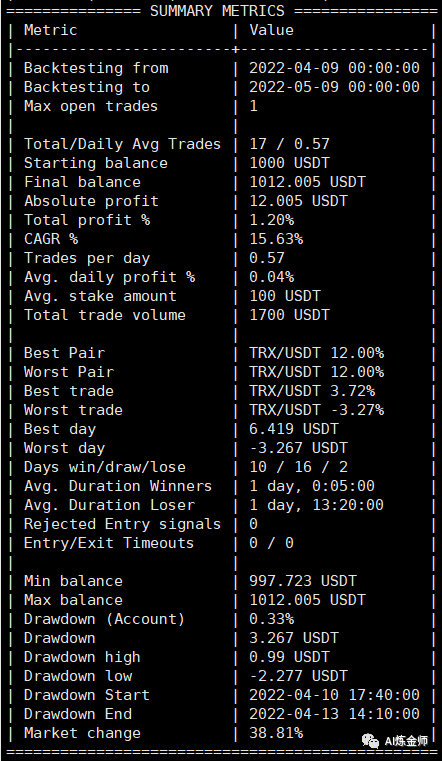
Task: Click the Best Pair TRX/USDT 12.00% value
Action: click(316, 353)
